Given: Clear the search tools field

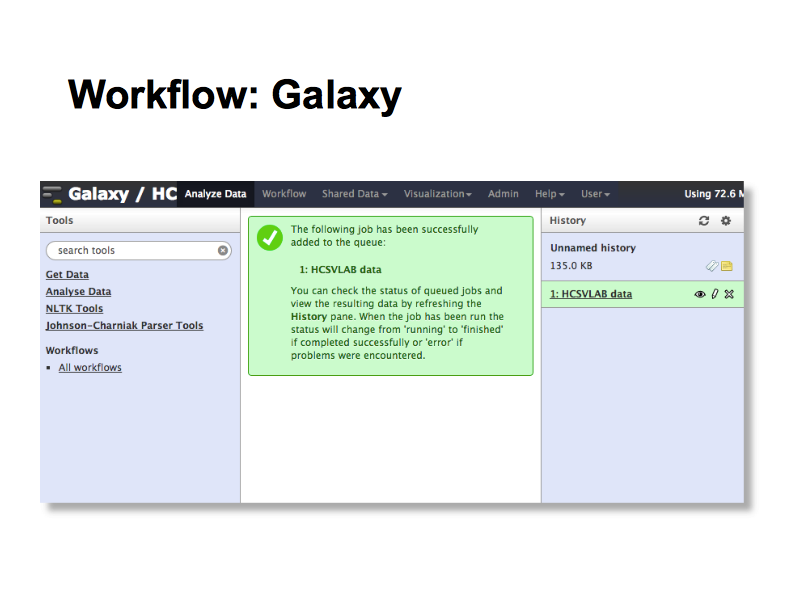Looking at the screenshot, I should click(223, 251).
